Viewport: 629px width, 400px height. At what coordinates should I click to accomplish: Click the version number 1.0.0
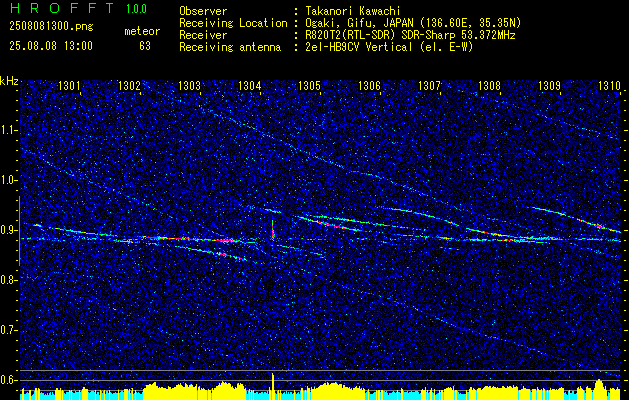[x=136, y=9]
